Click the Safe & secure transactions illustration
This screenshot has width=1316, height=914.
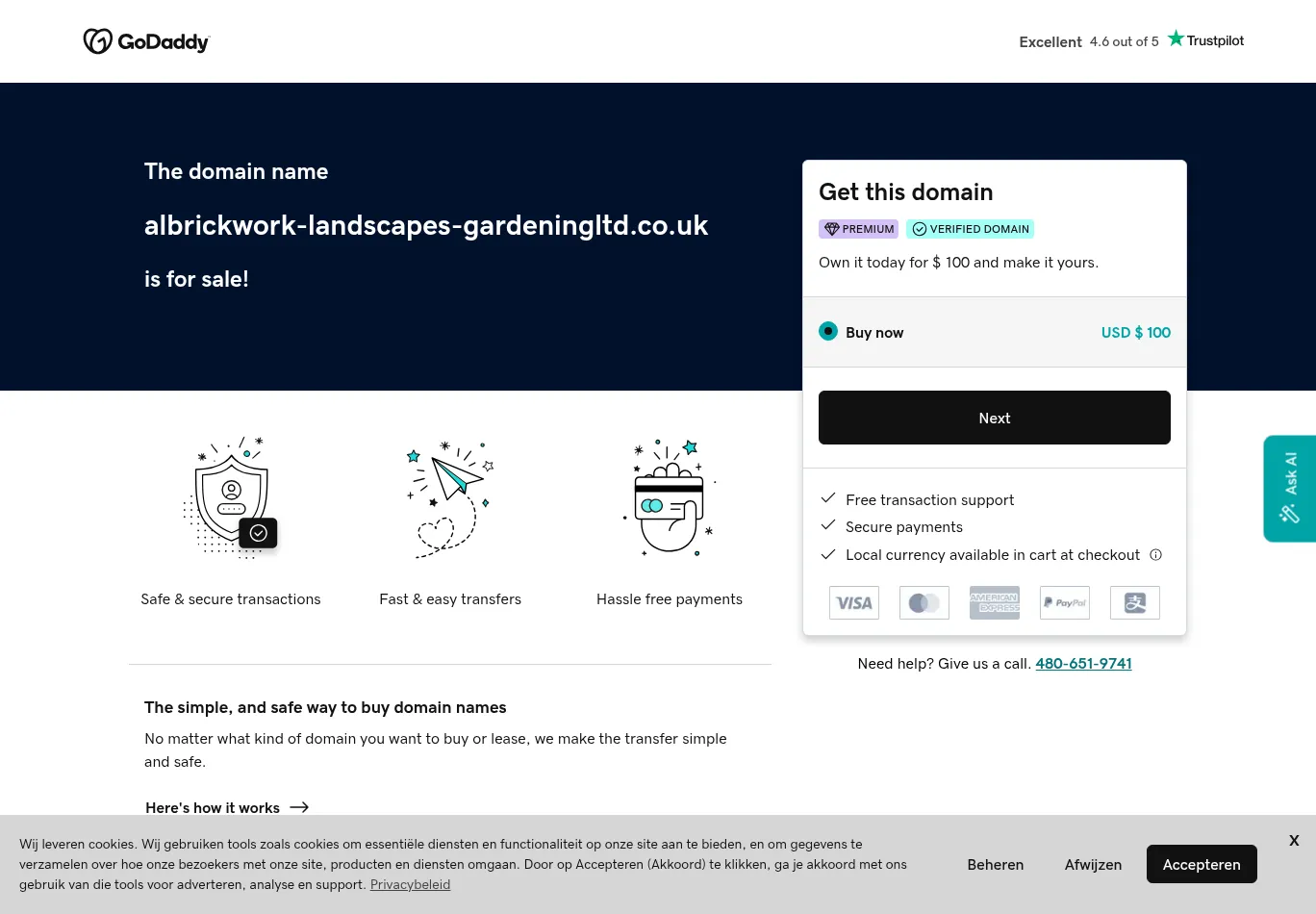(231, 497)
